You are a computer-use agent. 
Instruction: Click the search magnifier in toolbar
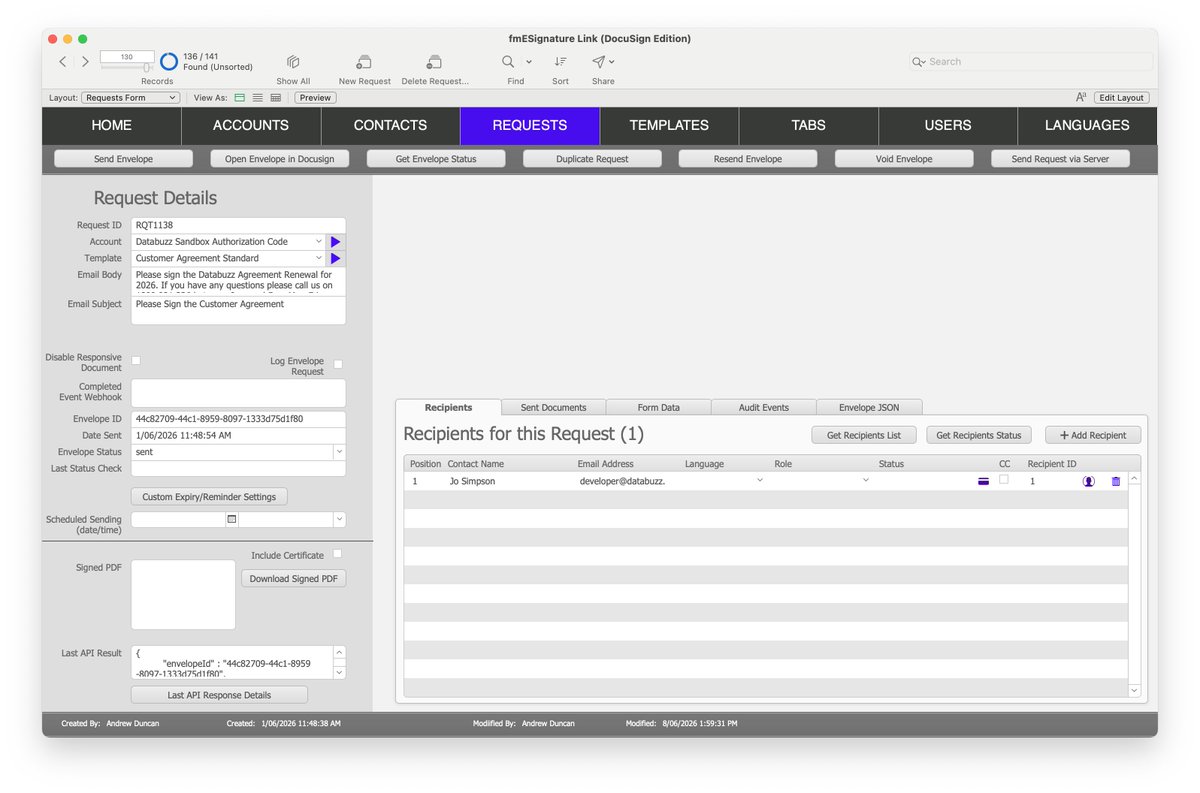tap(918, 62)
